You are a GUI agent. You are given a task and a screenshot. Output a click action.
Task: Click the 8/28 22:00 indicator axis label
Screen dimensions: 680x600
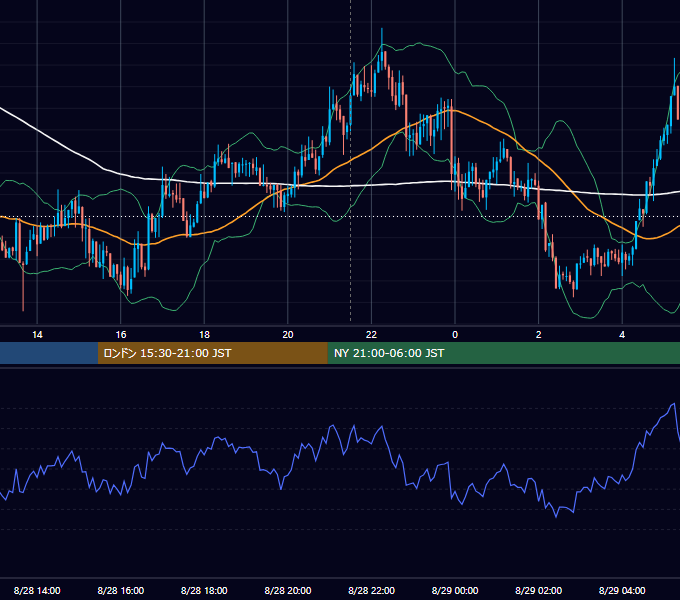point(372,590)
